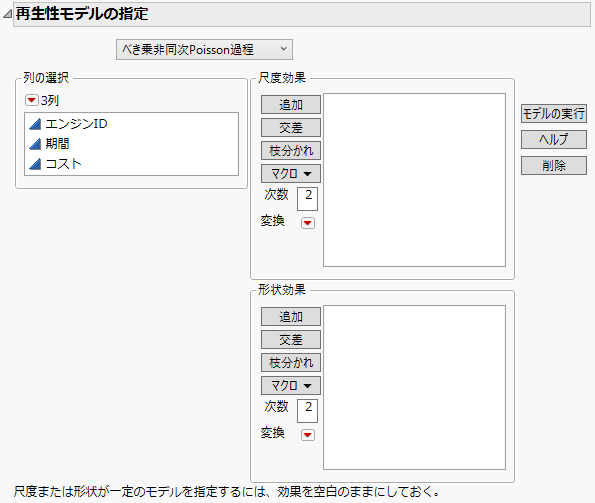Open the マクロ menu in 尺度効果
Screen dimensions: 595x503
[x=291, y=173]
